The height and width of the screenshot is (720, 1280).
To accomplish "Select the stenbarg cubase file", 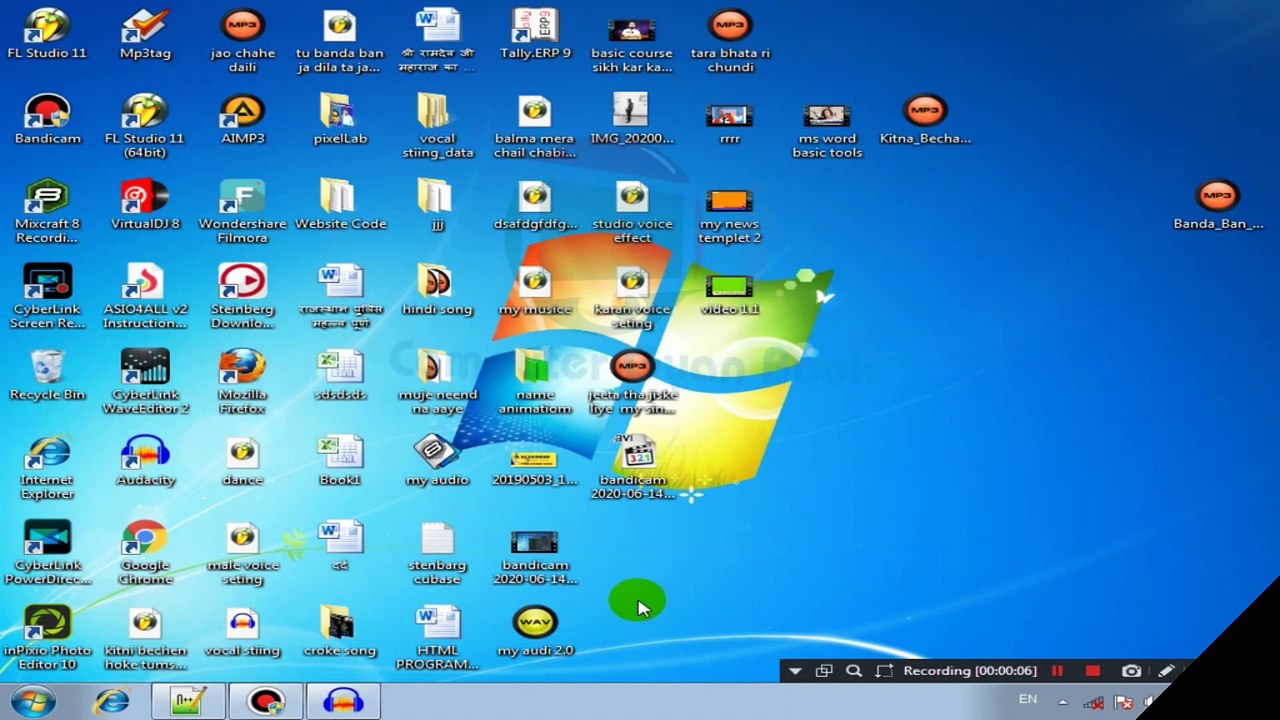I will [x=437, y=552].
